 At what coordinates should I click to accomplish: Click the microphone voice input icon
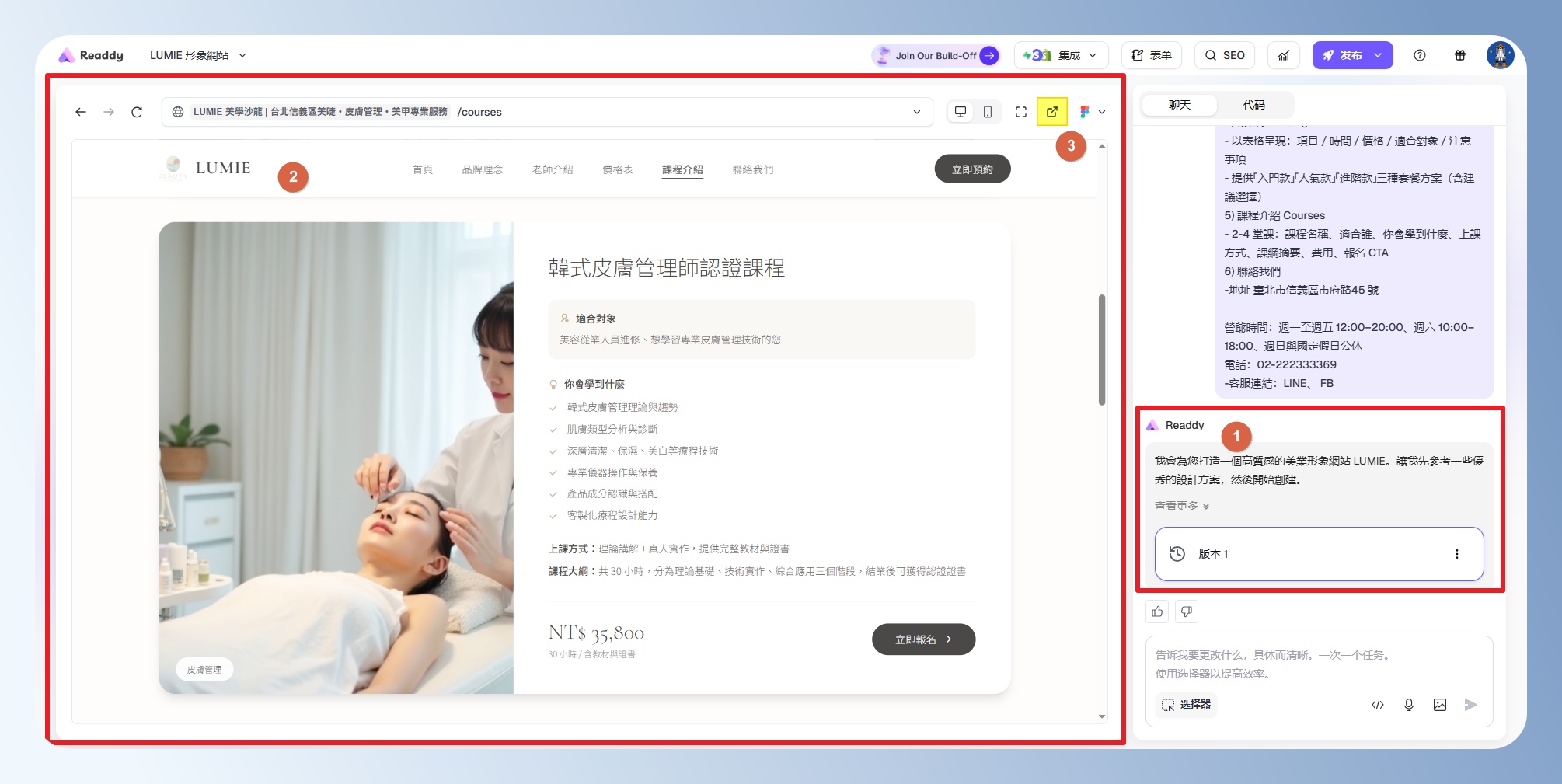1409,705
